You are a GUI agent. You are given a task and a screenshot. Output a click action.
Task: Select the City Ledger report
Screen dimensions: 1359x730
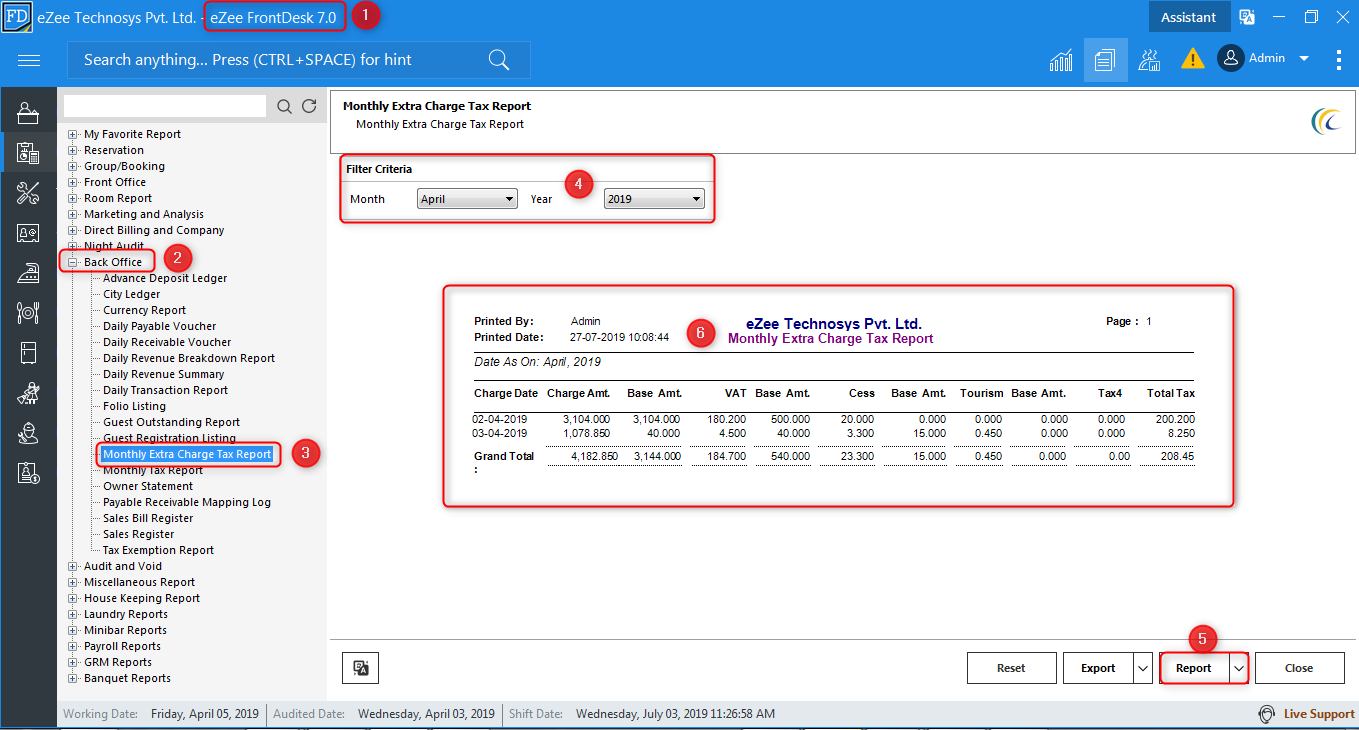[x=131, y=294]
